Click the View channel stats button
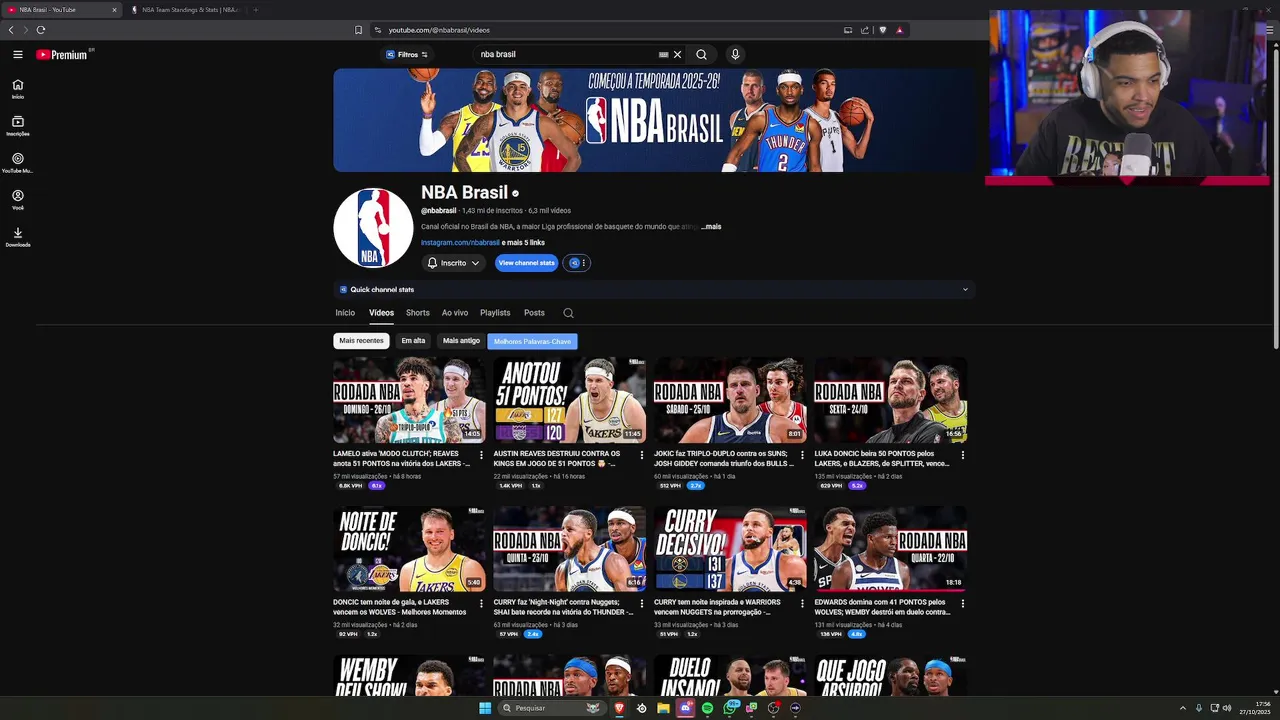 (526, 263)
